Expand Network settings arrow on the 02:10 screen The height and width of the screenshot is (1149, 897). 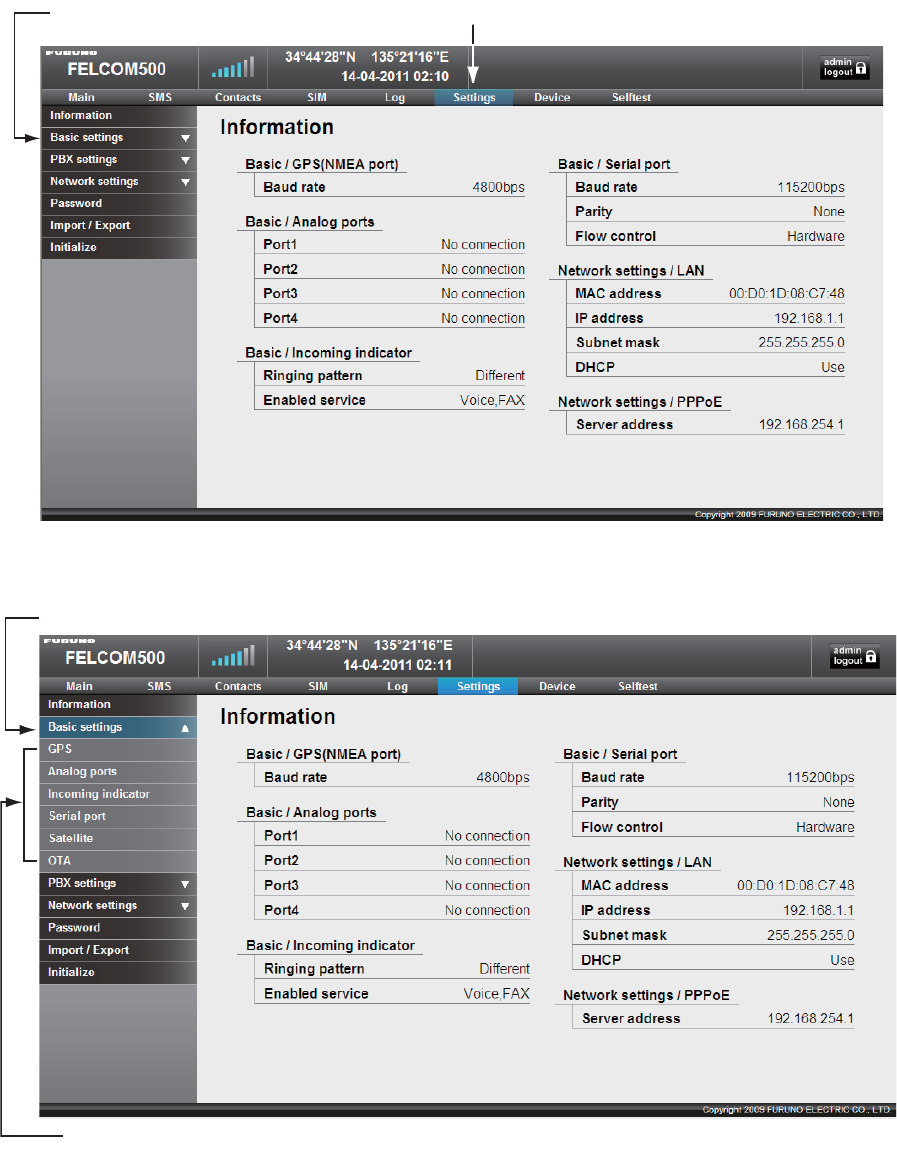coord(185,182)
